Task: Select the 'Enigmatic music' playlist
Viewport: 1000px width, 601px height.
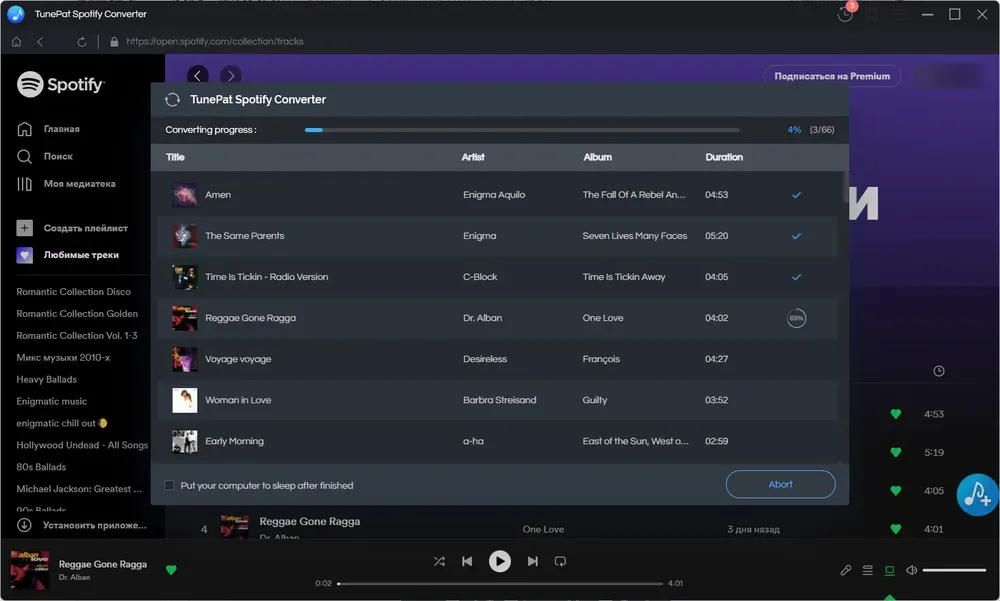Action: click(x=52, y=401)
